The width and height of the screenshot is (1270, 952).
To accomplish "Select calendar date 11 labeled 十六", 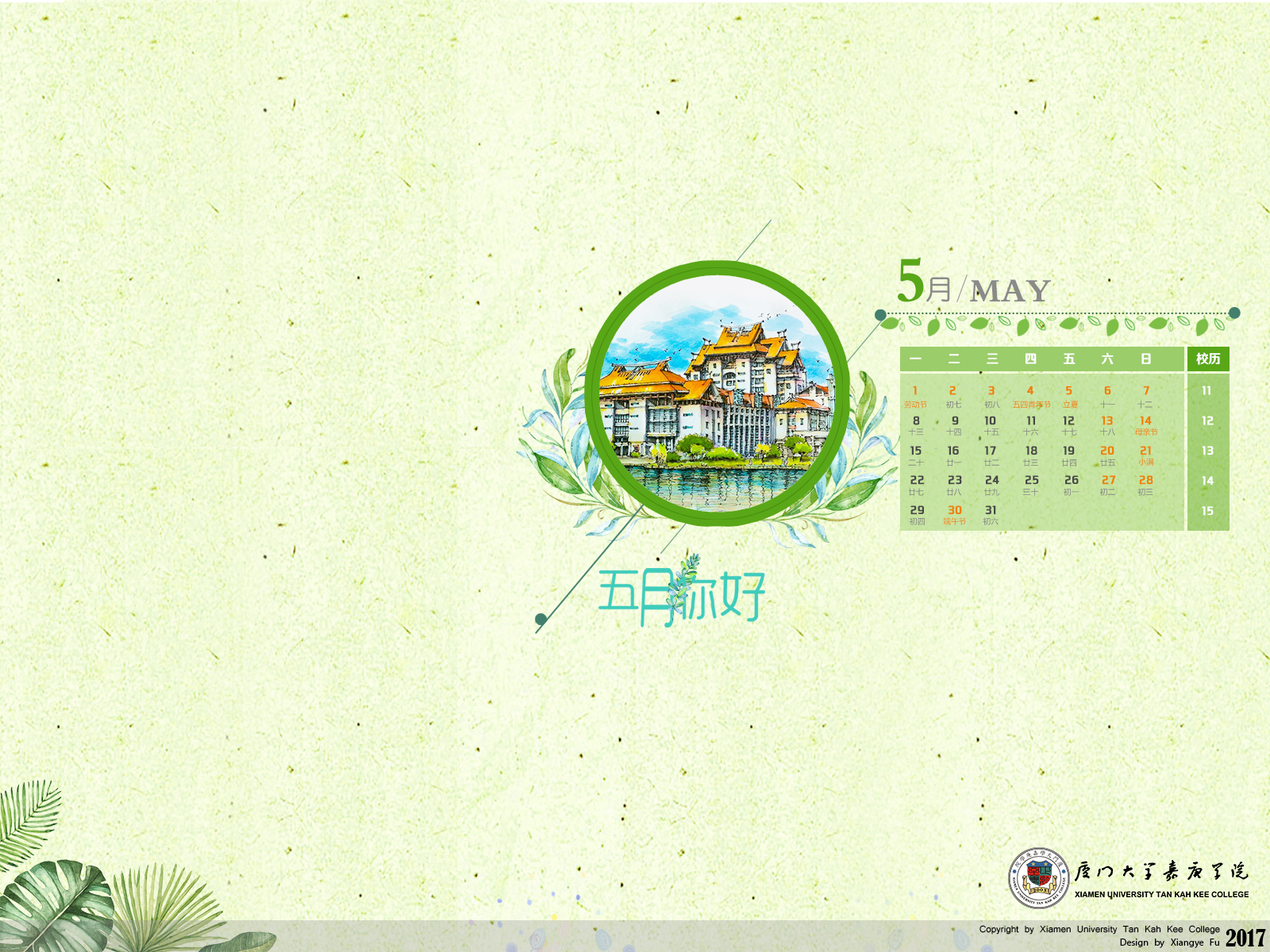I will tap(1031, 426).
